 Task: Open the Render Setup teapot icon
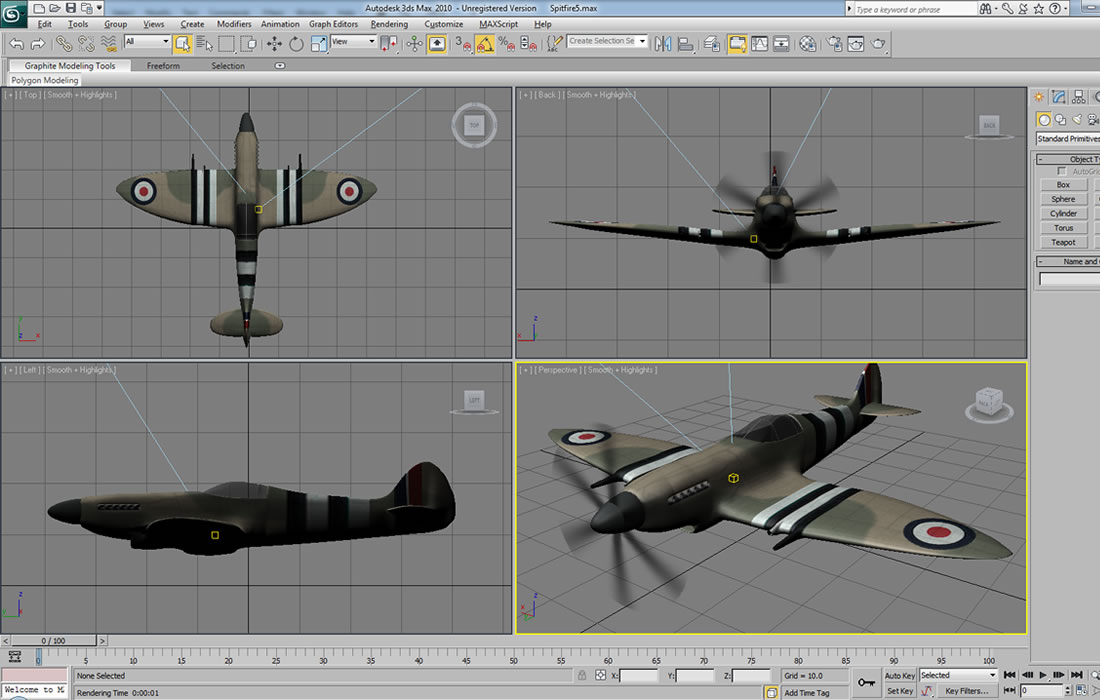(x=832, y=43)
